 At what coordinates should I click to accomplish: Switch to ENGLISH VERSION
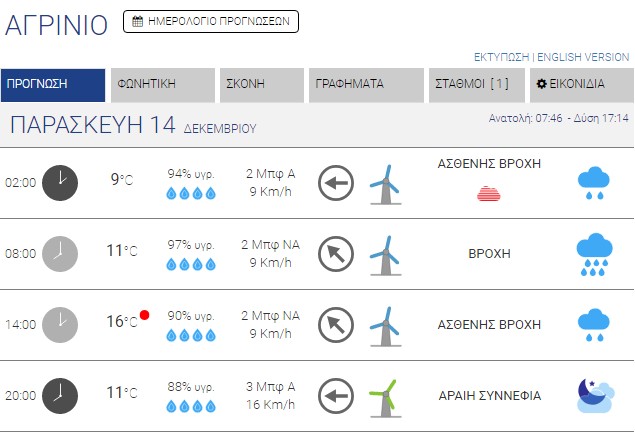coord(585,57)
